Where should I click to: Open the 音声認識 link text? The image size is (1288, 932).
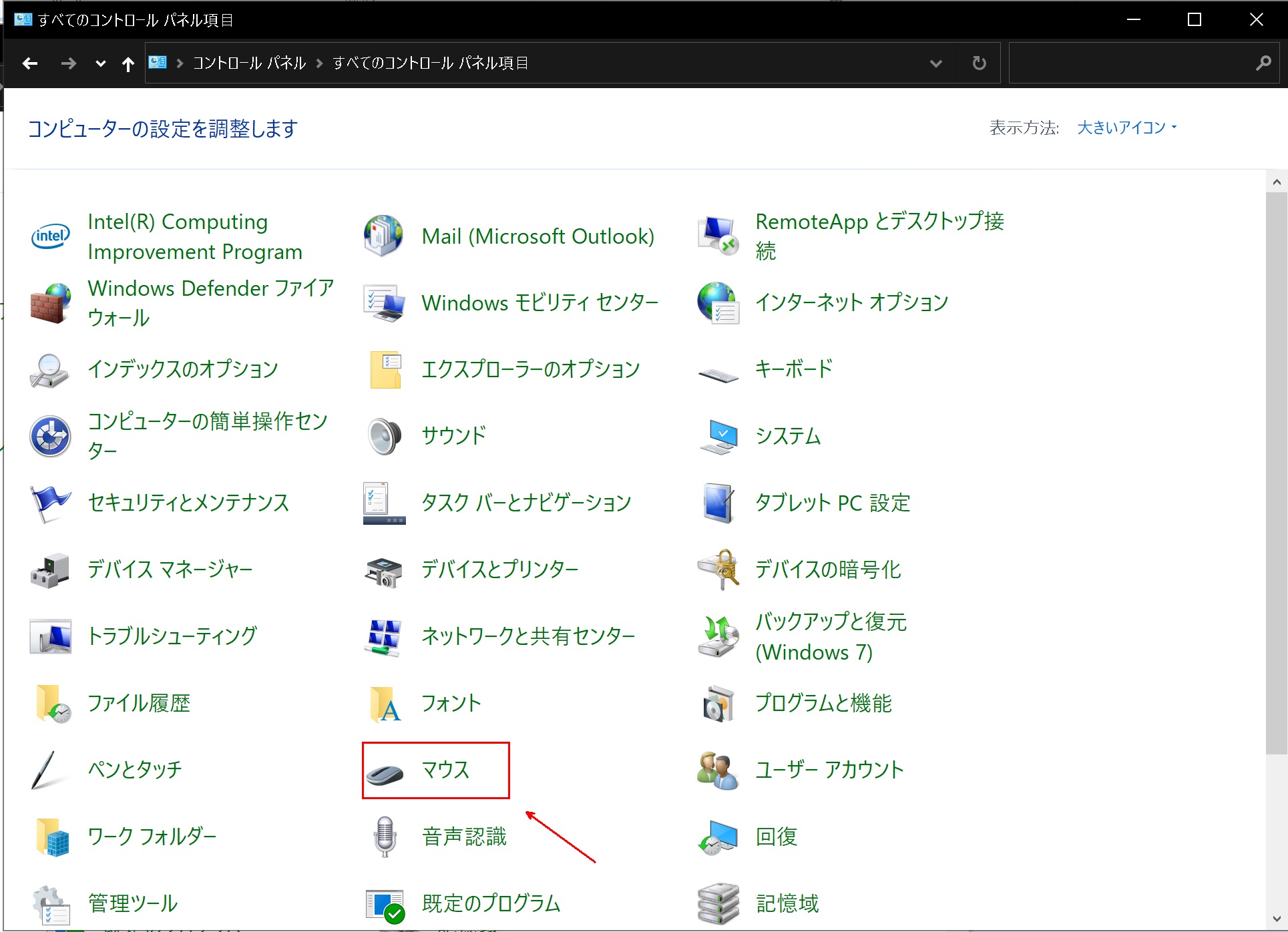click(465, 837)
